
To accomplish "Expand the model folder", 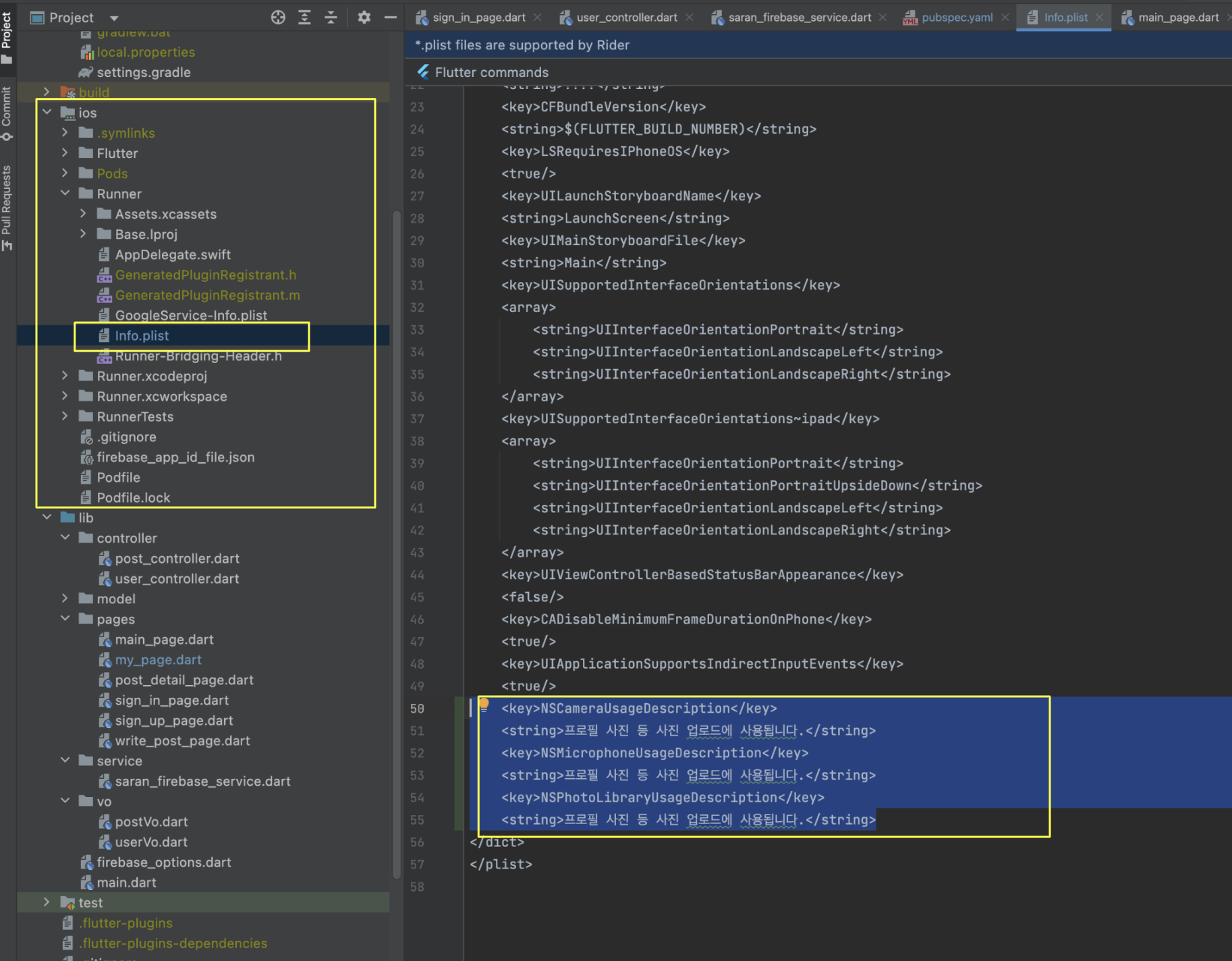I will click(65, 598).
